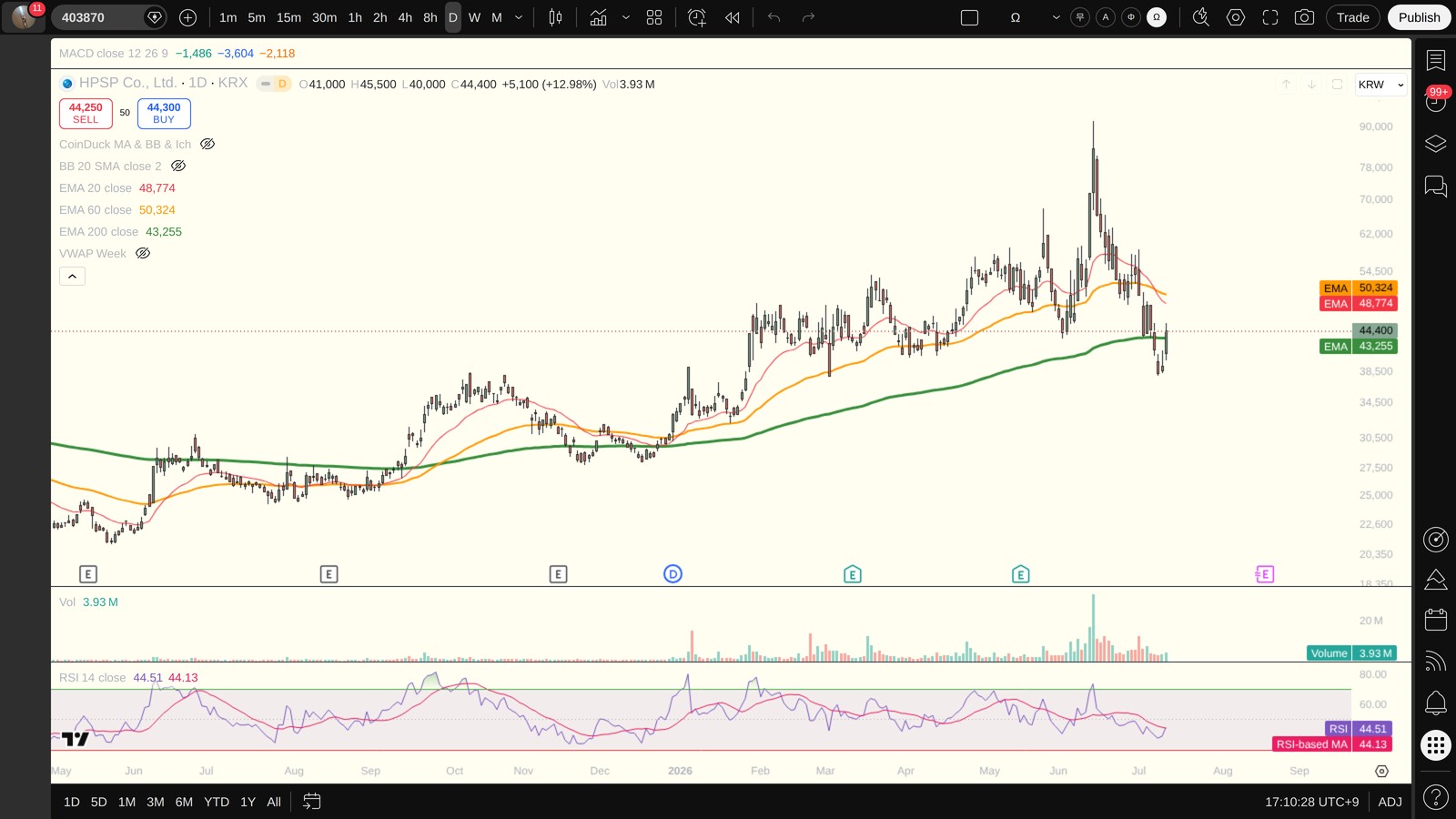Set date range to 6M
1456x819 pixels.
[x=184, y=802]
